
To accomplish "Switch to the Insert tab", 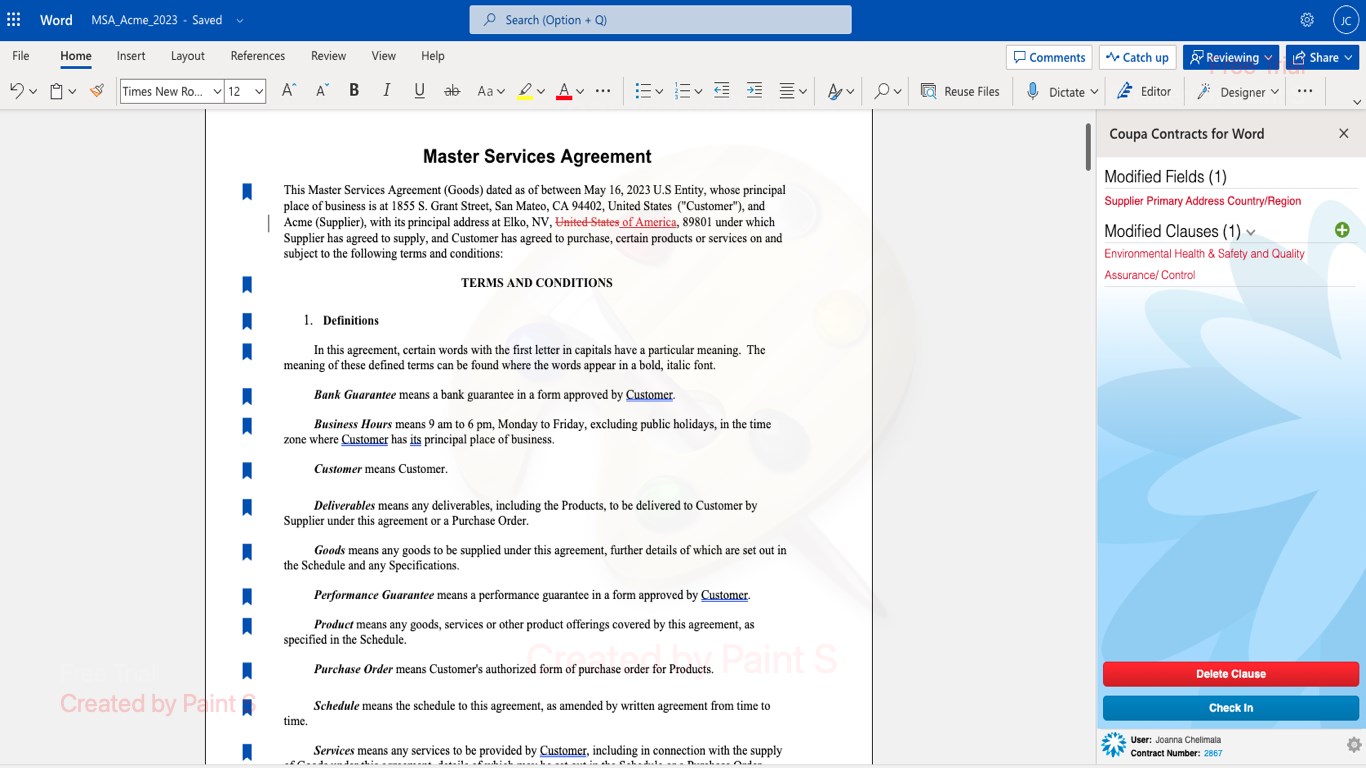I will click(131, 56).
